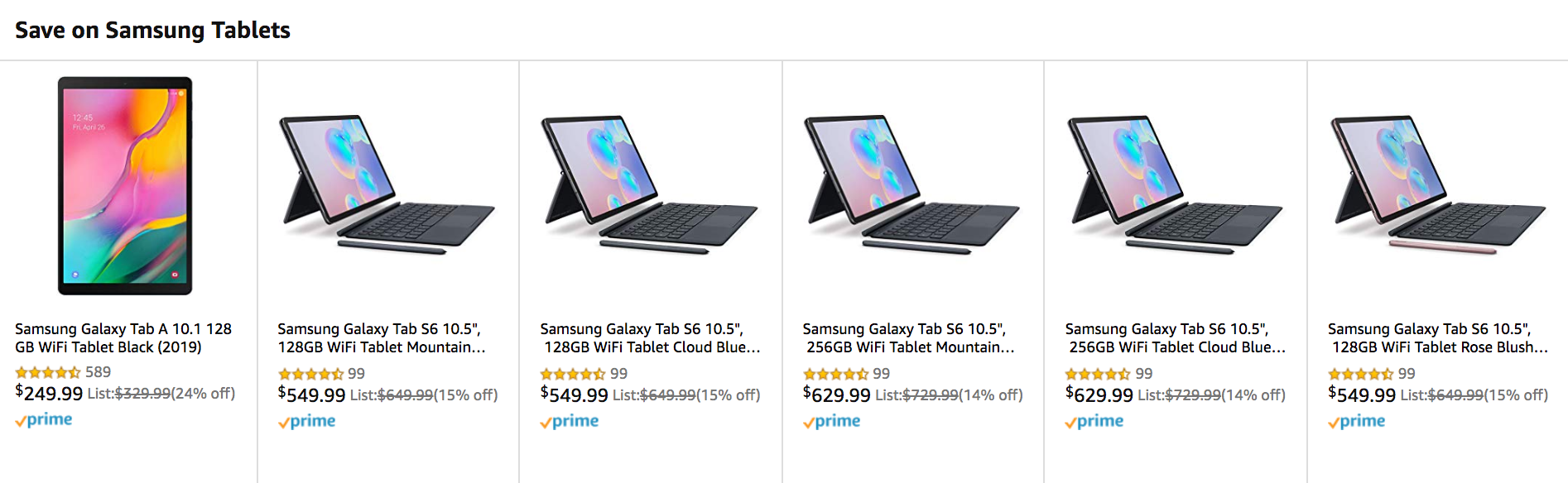Click the Galaxy Tab A 10.1 product image
The height and width of the screenshot is (483, 1568).
click(125, 186)
